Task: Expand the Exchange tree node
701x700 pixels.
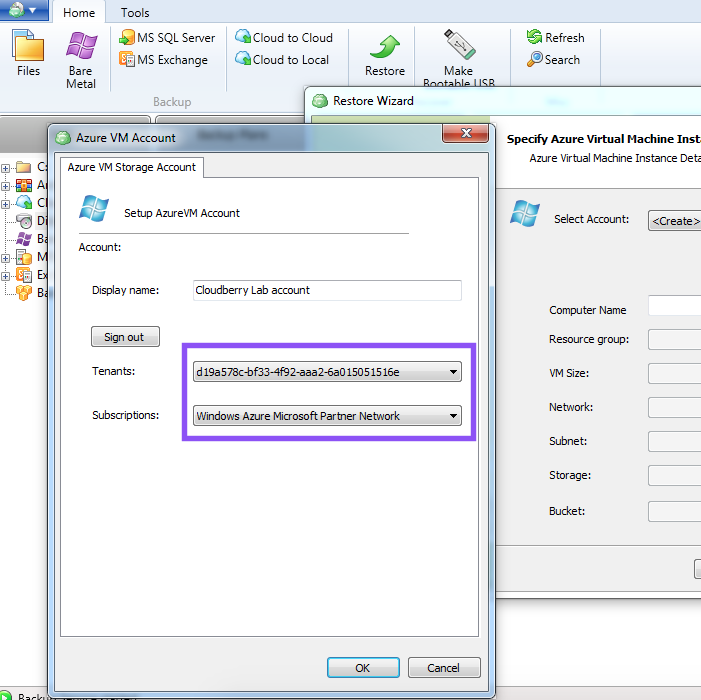Action: [x=5, y=276]
